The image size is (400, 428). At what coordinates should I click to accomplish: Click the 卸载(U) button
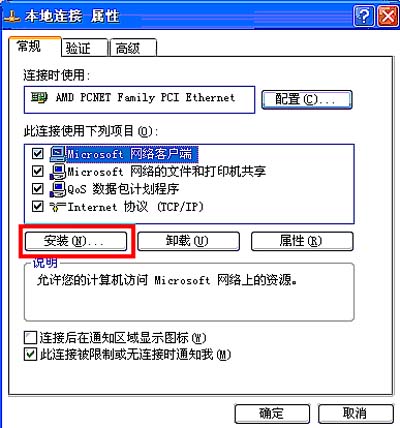tap(188, 241)
